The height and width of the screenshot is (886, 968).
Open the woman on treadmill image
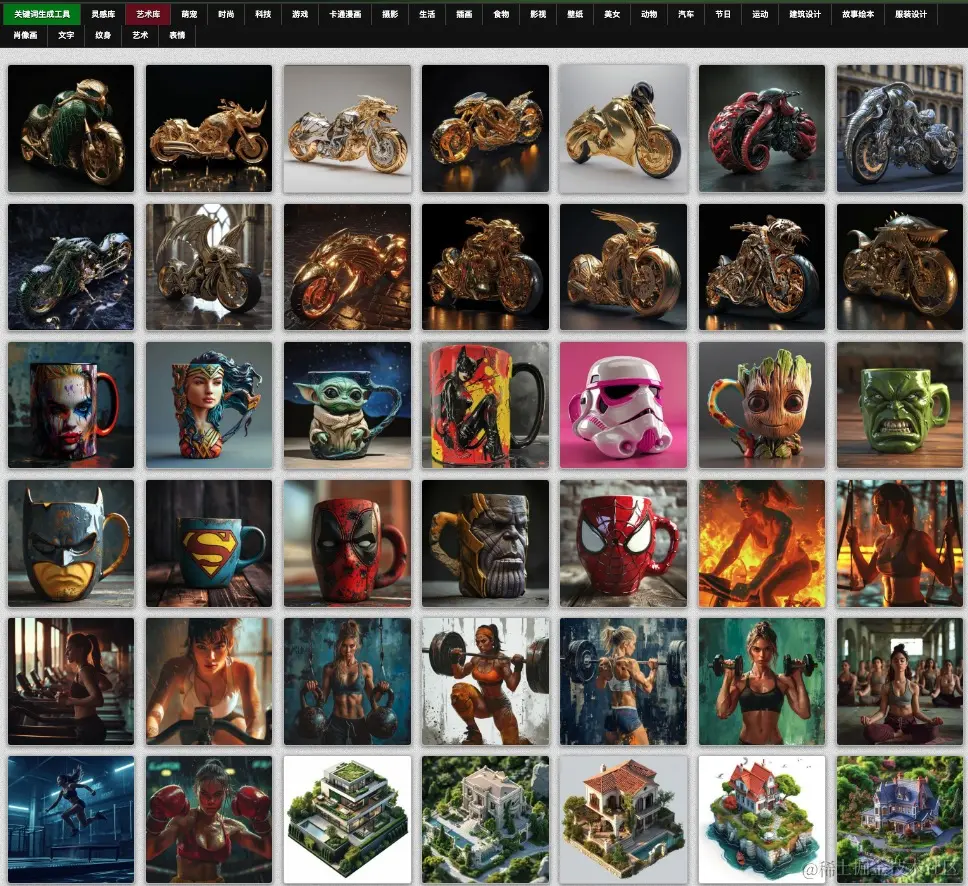71,682
